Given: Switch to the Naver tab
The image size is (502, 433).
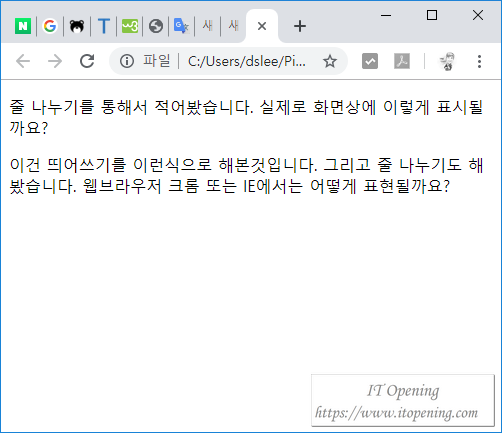Looking at the screenshot, I should 23,26.
